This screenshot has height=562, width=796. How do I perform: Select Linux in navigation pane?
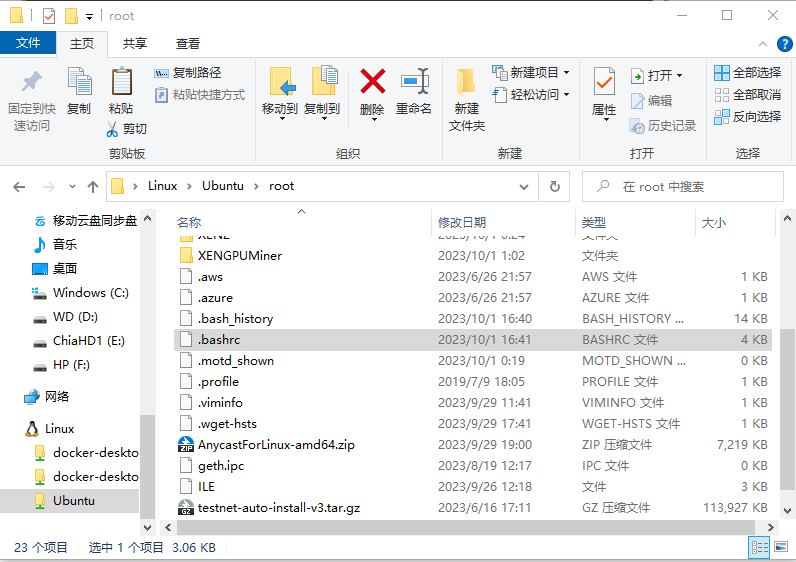[50, 429]
